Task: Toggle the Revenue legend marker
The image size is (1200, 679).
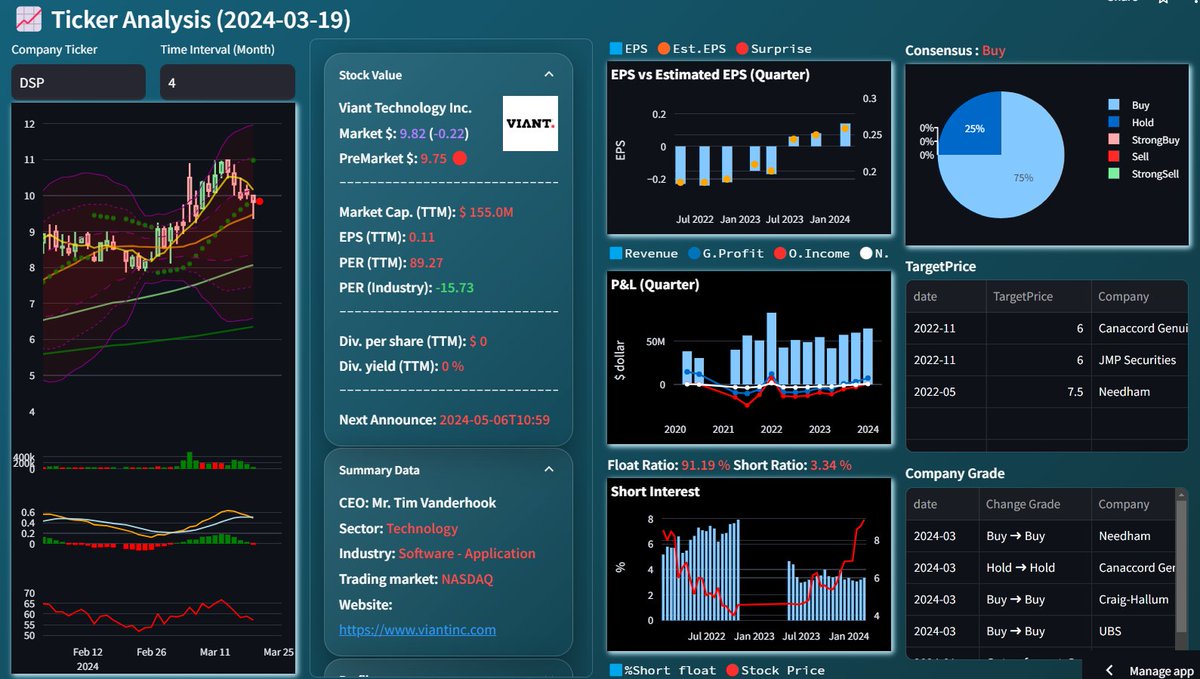Action: click(x=616, y=253)
